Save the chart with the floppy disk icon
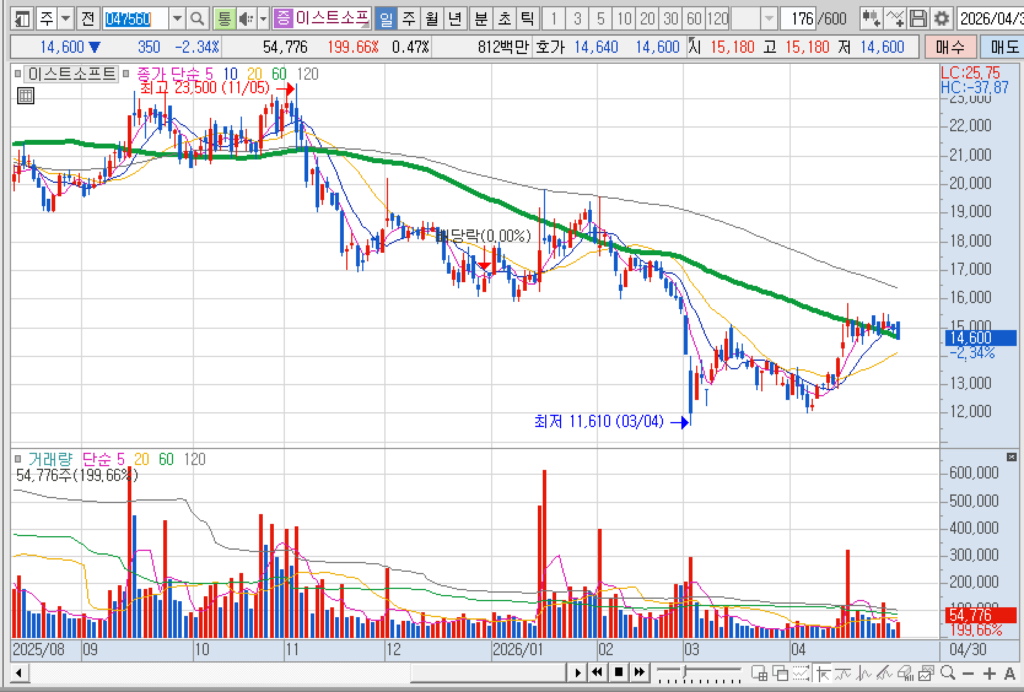Viewport: 1024px width, 692px height. coord(918,18)
